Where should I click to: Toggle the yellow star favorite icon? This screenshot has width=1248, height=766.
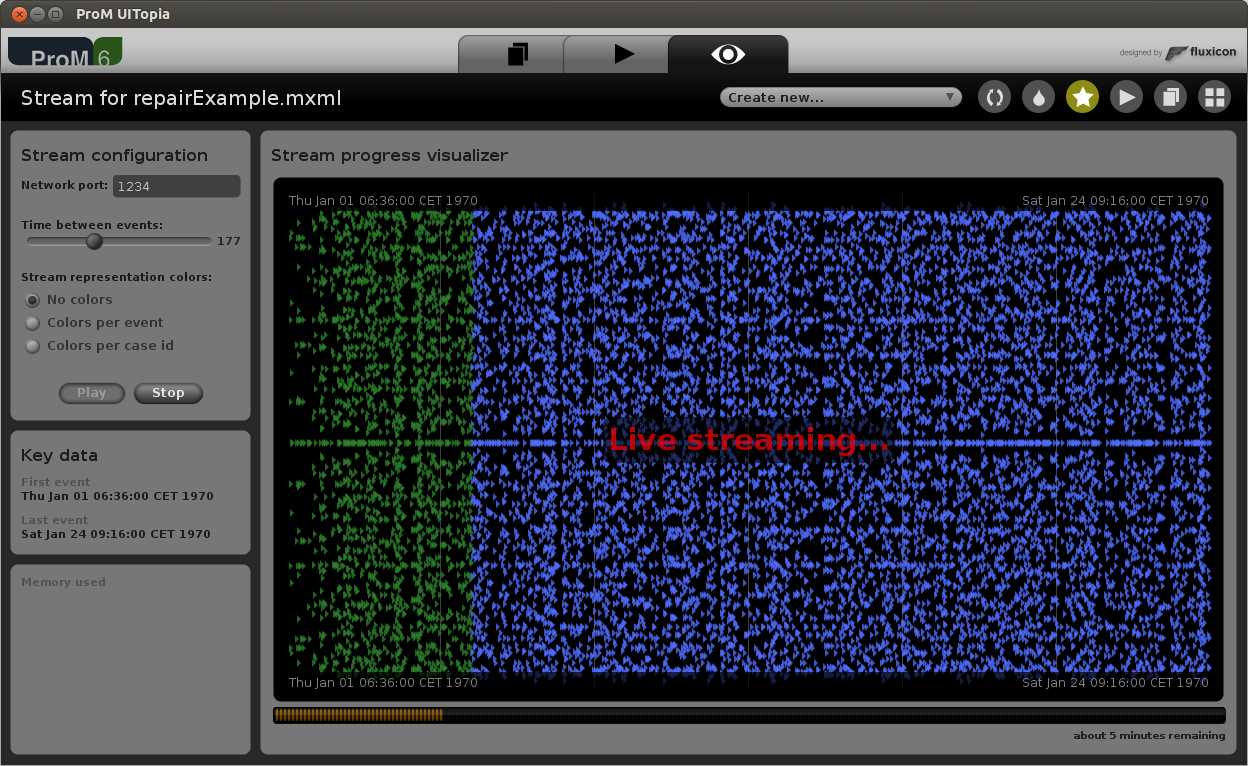tap(1082, 97)
